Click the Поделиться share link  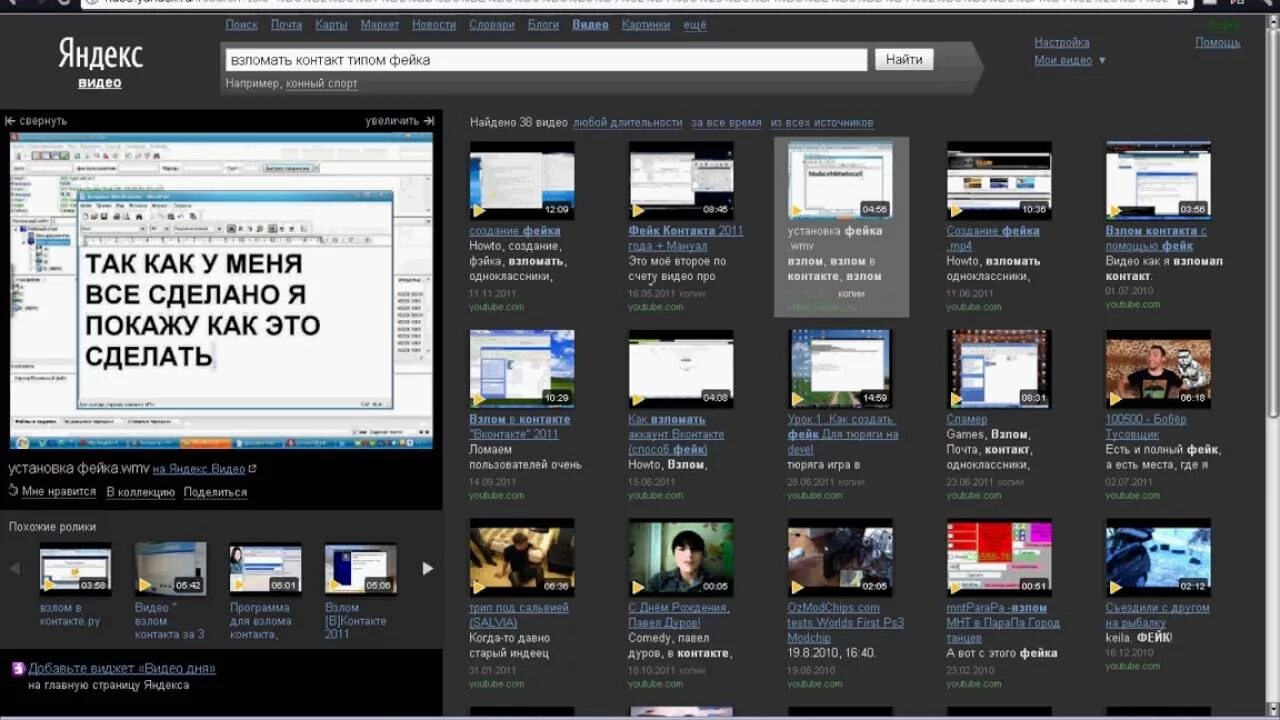(x=215, y=492)
